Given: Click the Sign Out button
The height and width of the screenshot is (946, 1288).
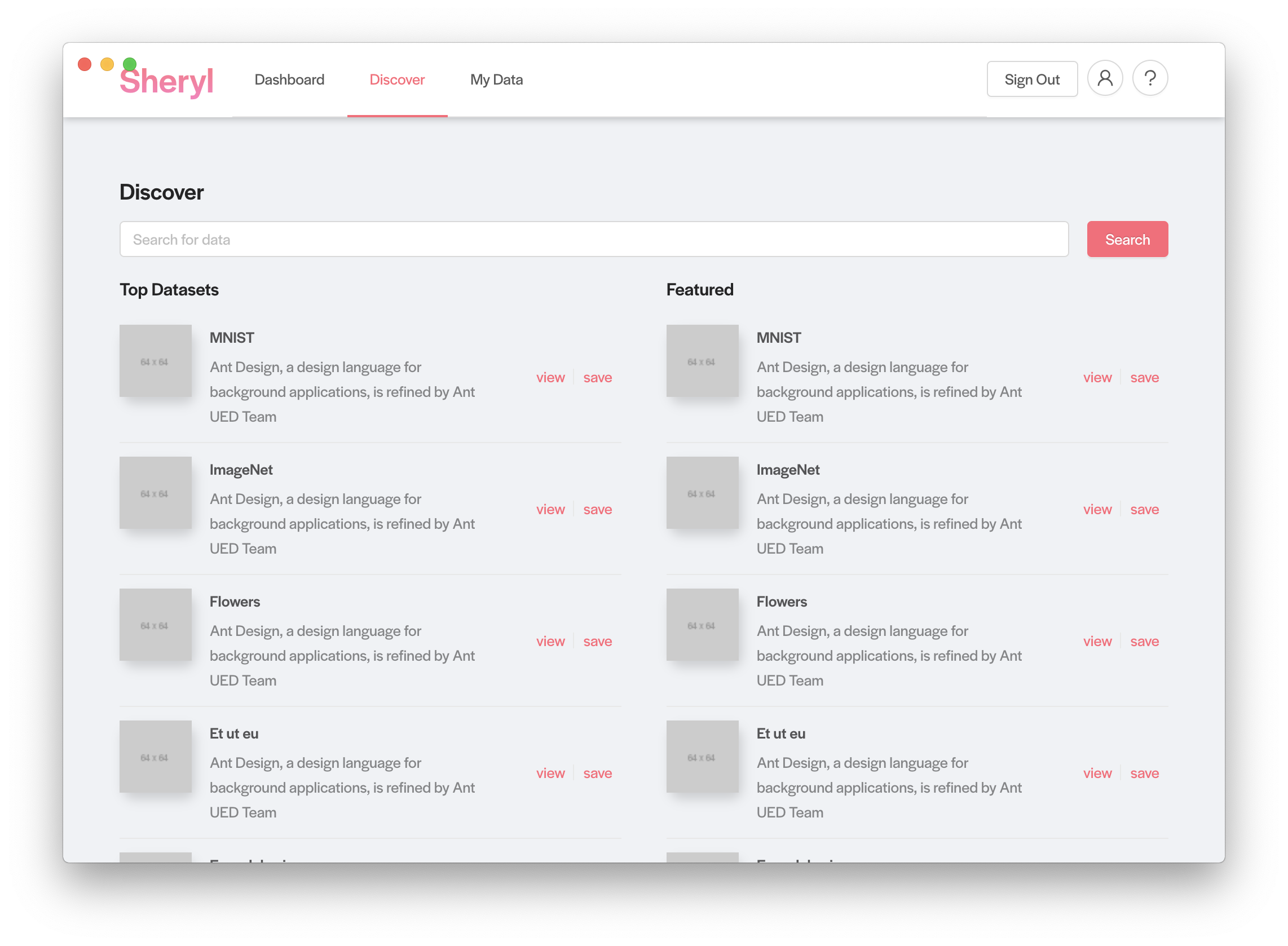Looking at the screenshot, I should [1031, 79].
